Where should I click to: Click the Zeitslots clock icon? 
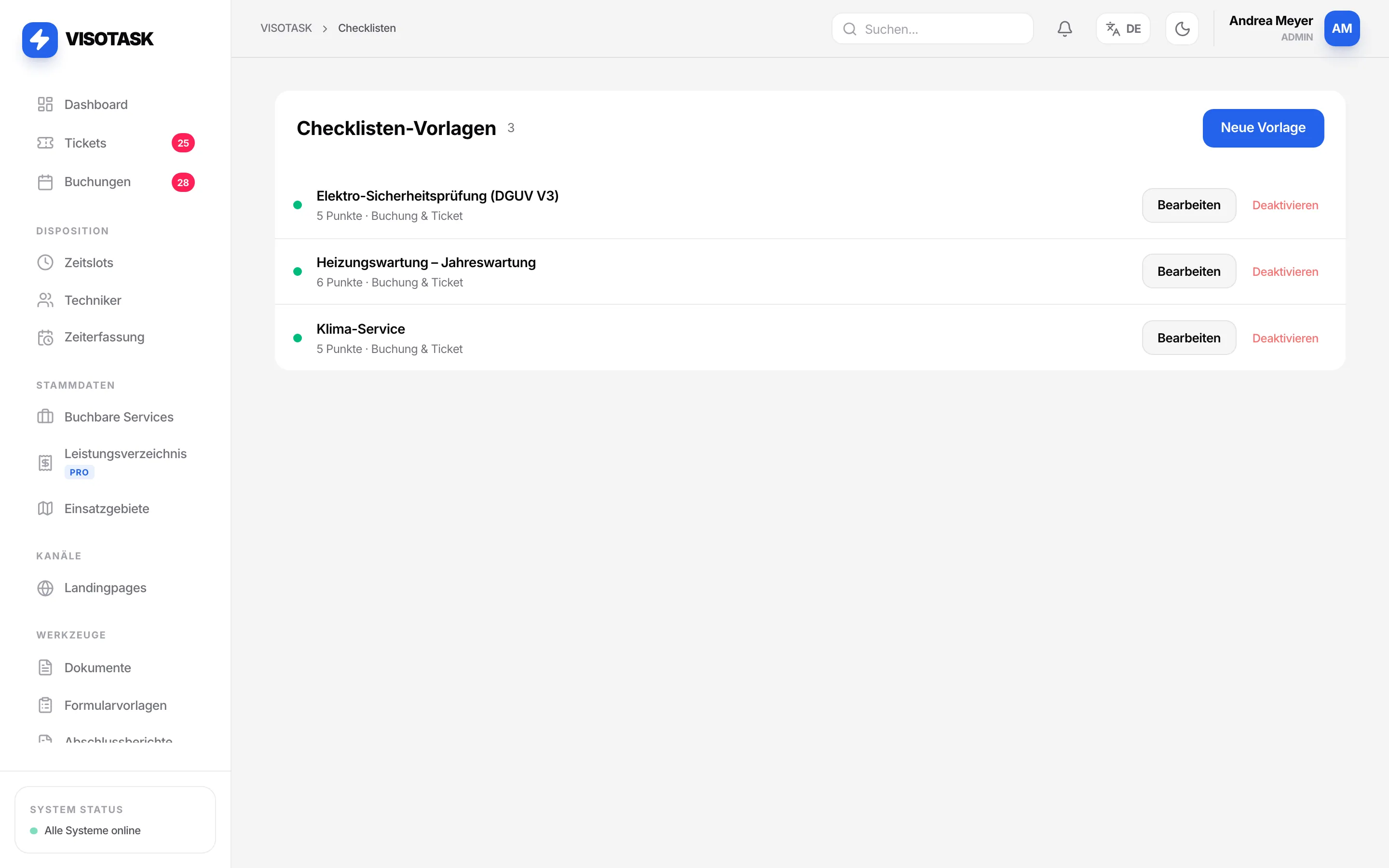(45, 262)
